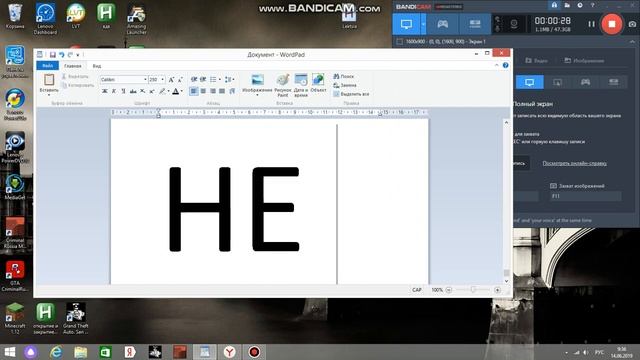Click Поиск find button
The width and height of the screenshot is (640, 360).
(344, 76)
